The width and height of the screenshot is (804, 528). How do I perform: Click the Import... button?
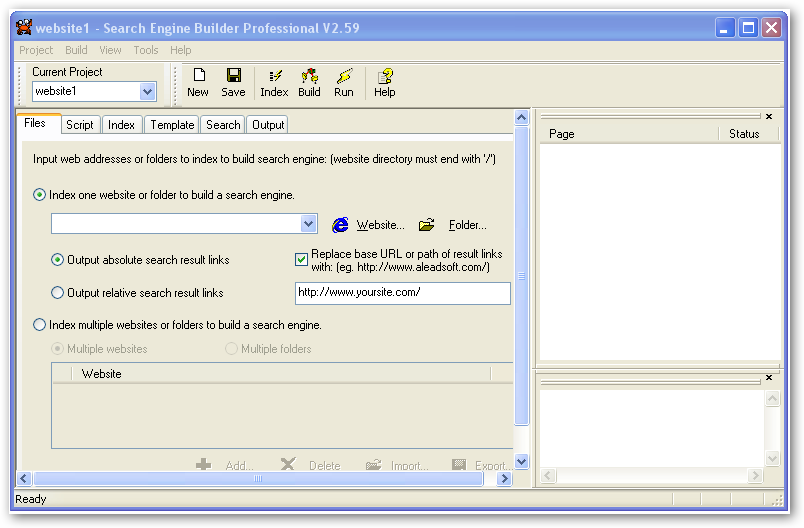[x=409, y=465]
